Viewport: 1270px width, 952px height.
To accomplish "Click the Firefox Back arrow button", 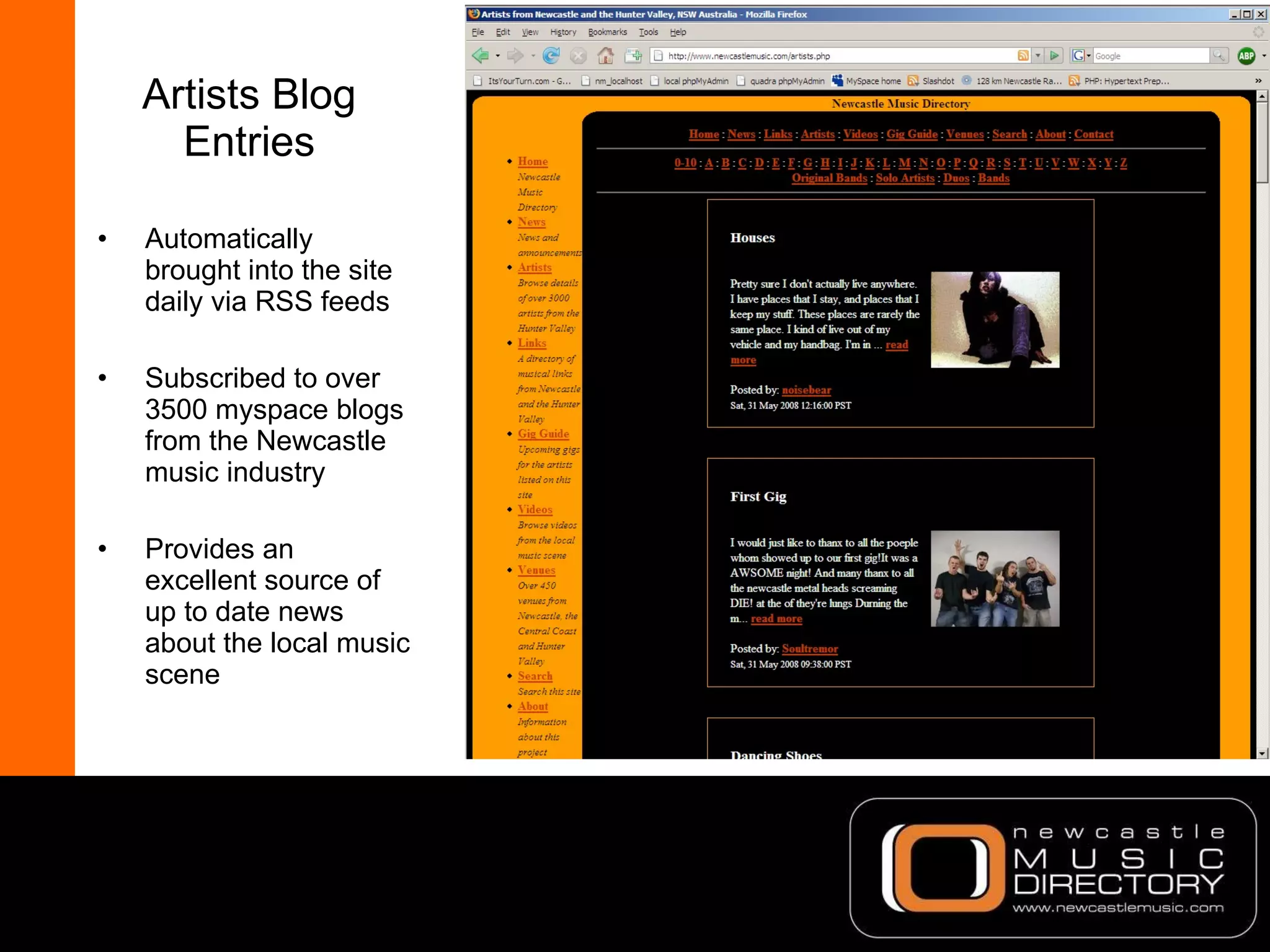I will click(x=481, y=56).
